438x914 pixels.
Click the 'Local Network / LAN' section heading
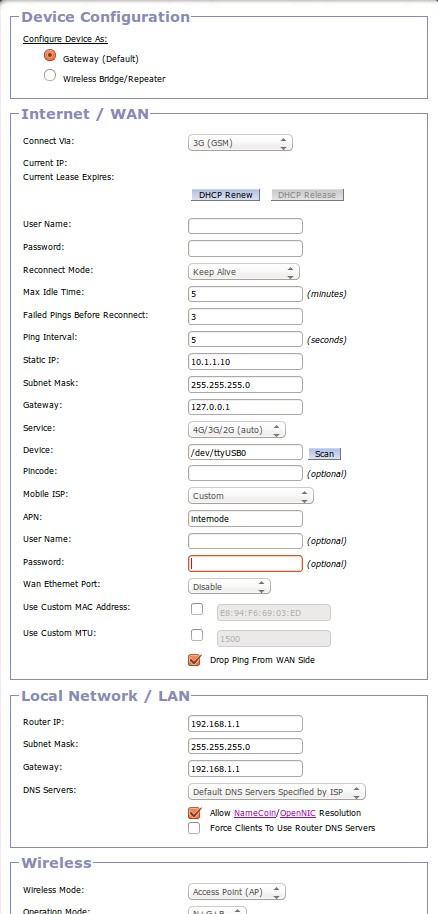tap(106, 695)
